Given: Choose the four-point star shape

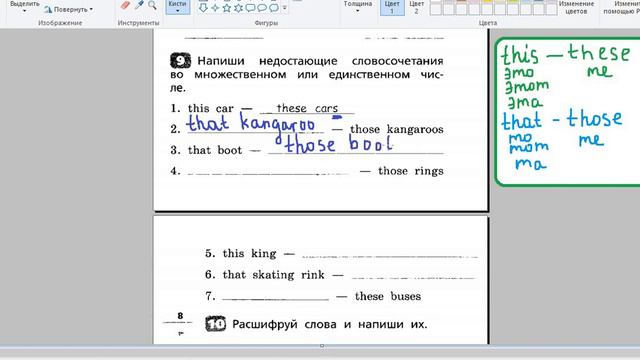Looking at the screenshot, I should click(x=215, y=7).
